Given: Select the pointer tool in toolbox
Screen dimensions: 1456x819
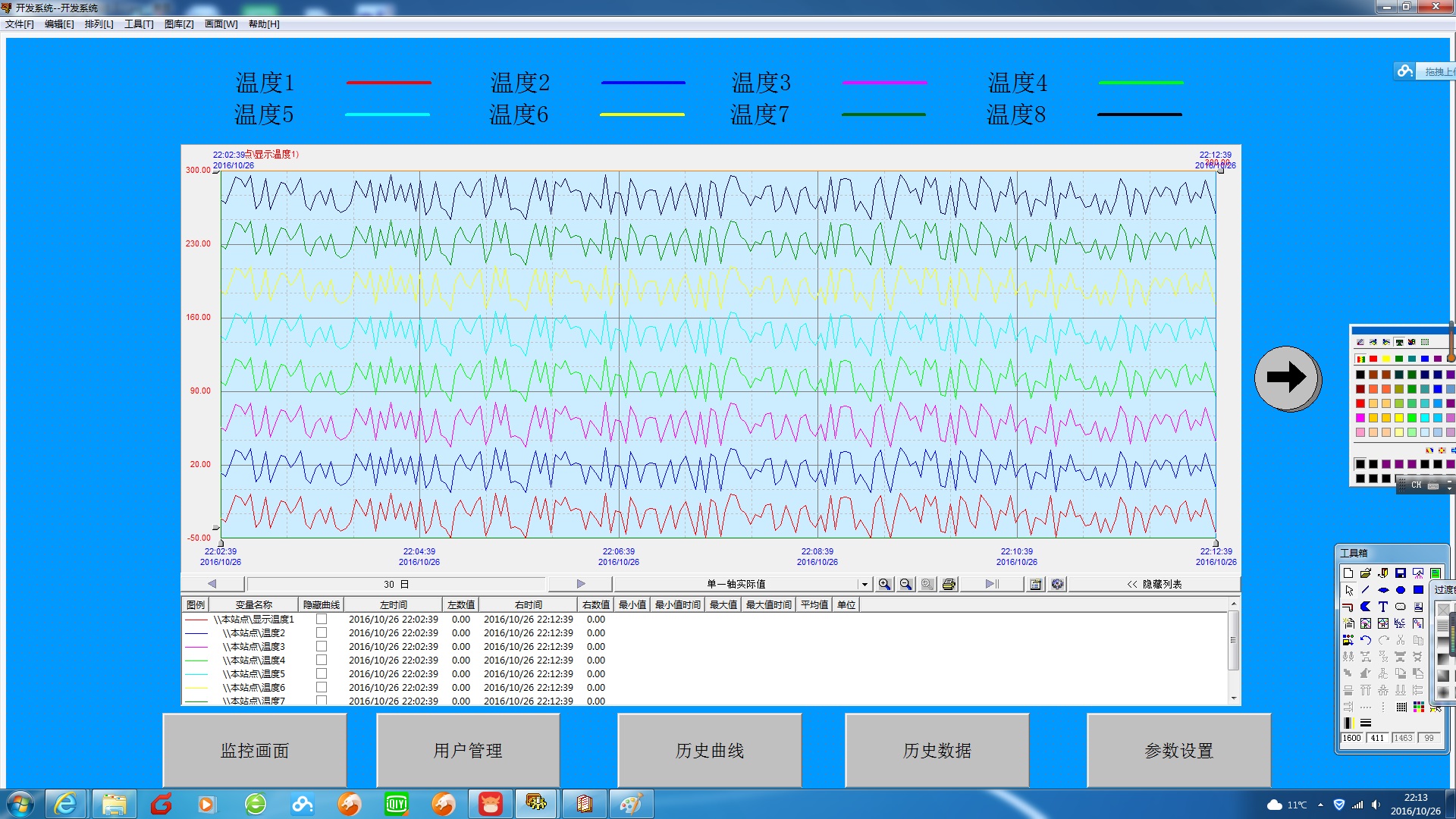Looking at the screenshot, I should click(1349, 590).
